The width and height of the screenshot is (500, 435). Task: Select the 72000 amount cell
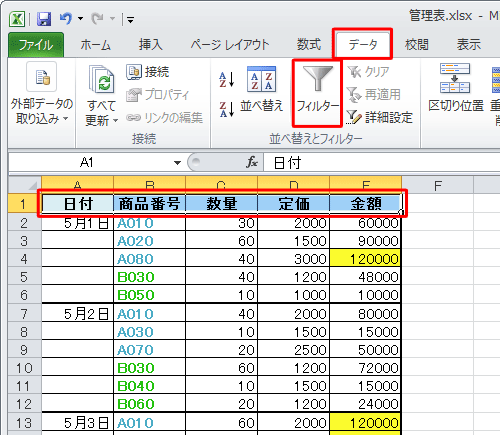click(365, 368)
